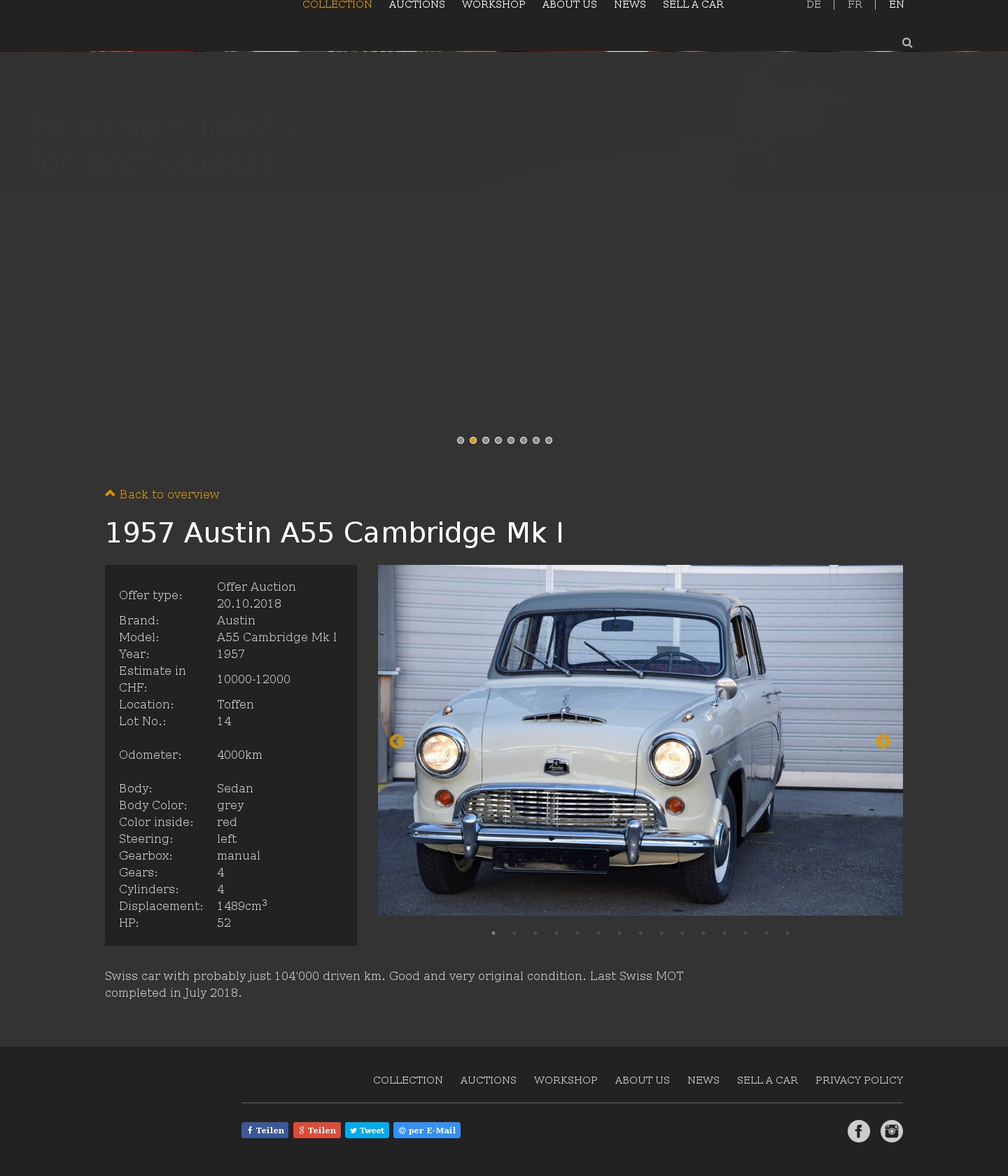This screenshot has width=1008, height=1176.
Task: Show next car photo with right arrow
Action: click(883, 741)
